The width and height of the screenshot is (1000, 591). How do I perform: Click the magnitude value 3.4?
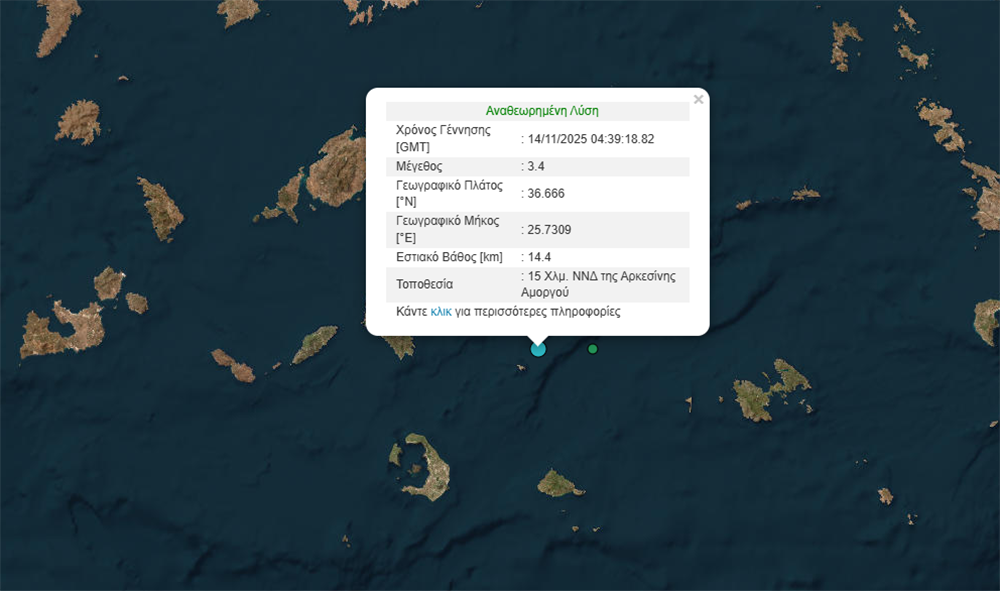[536, 166]
